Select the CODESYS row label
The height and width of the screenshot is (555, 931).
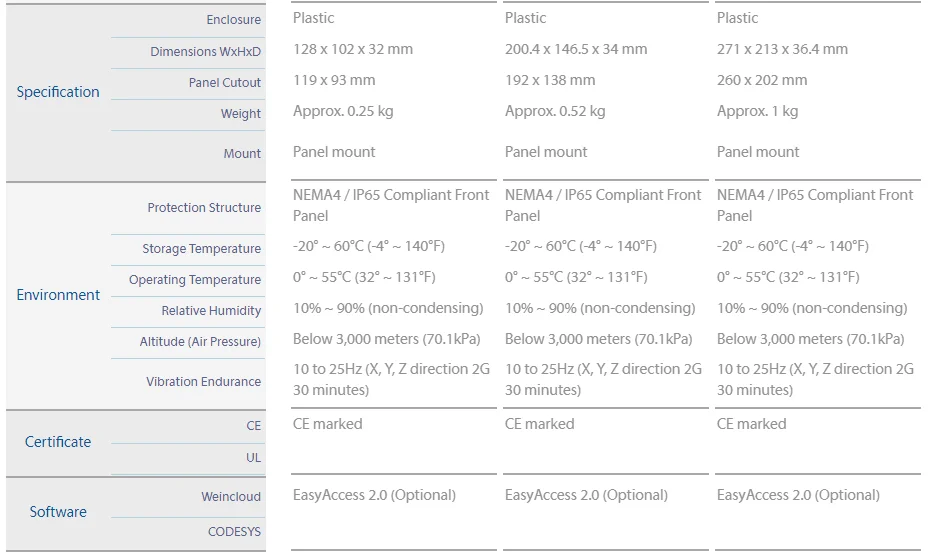pyautogui.click(x=234, y=532)
